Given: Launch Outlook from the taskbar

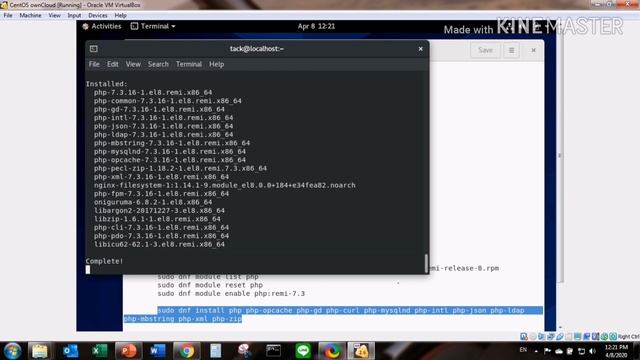Looking at the screenshot, I should pos(70,351).
